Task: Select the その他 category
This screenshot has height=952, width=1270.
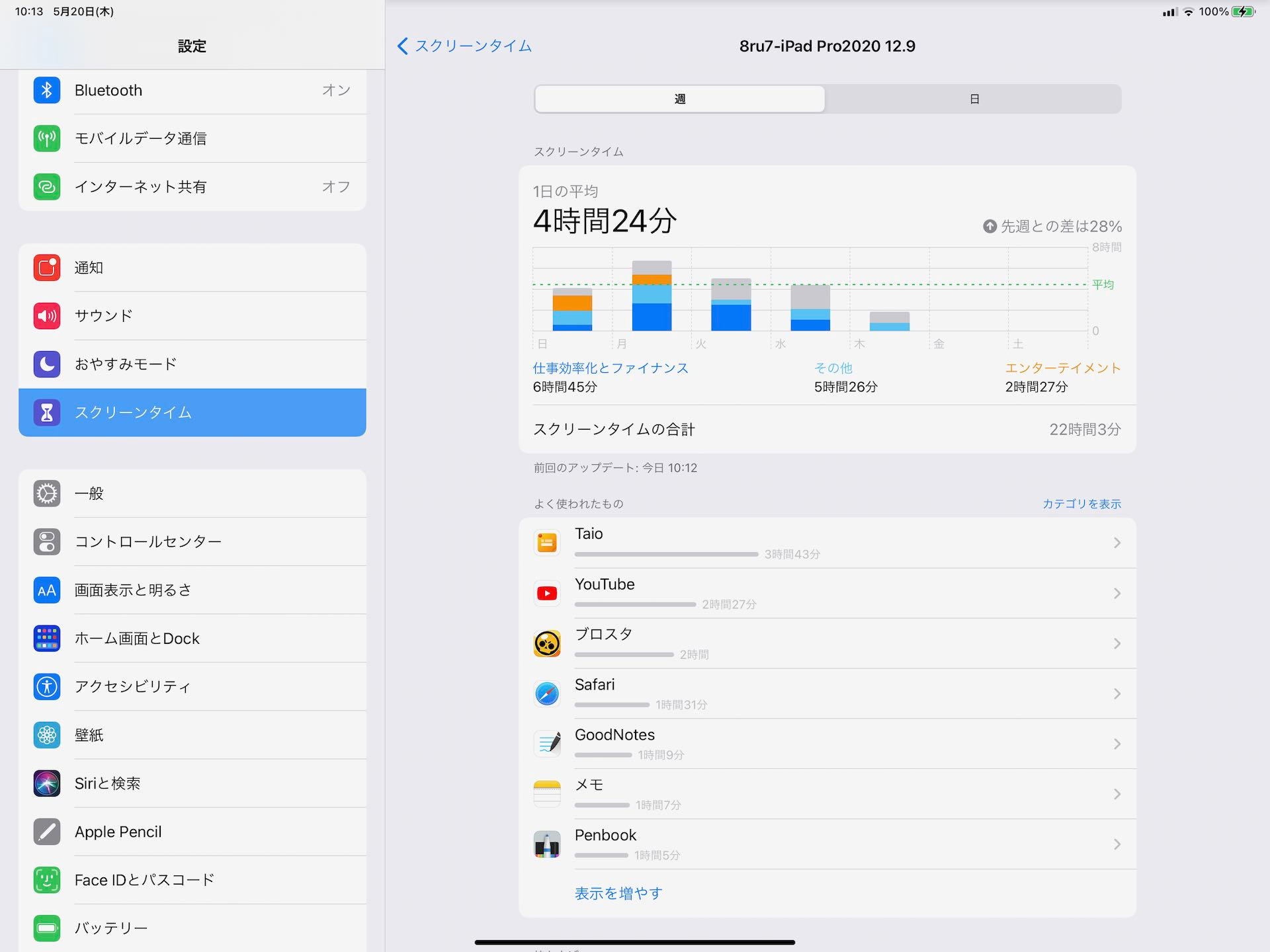Action: coord(833,368)
